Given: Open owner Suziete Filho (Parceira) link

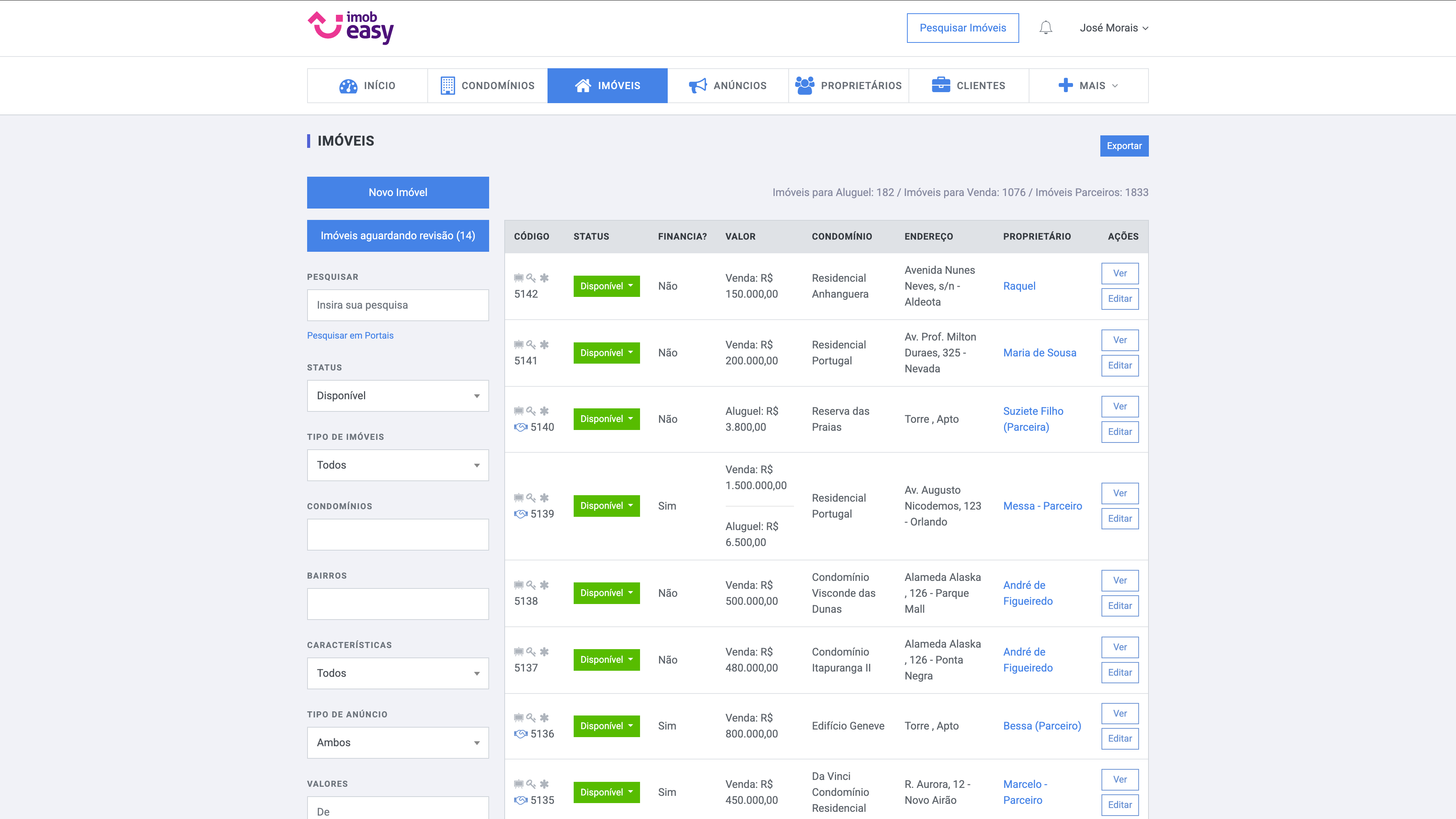Looking at the screenshot, I should tap(1032, 419).
